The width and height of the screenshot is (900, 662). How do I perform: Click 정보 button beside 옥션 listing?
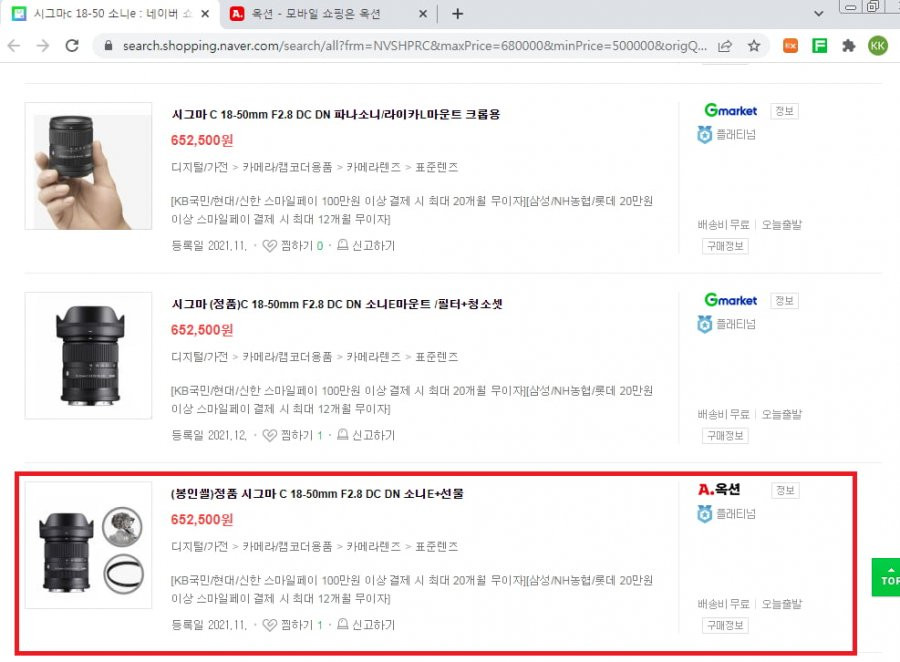pos(785,490)
